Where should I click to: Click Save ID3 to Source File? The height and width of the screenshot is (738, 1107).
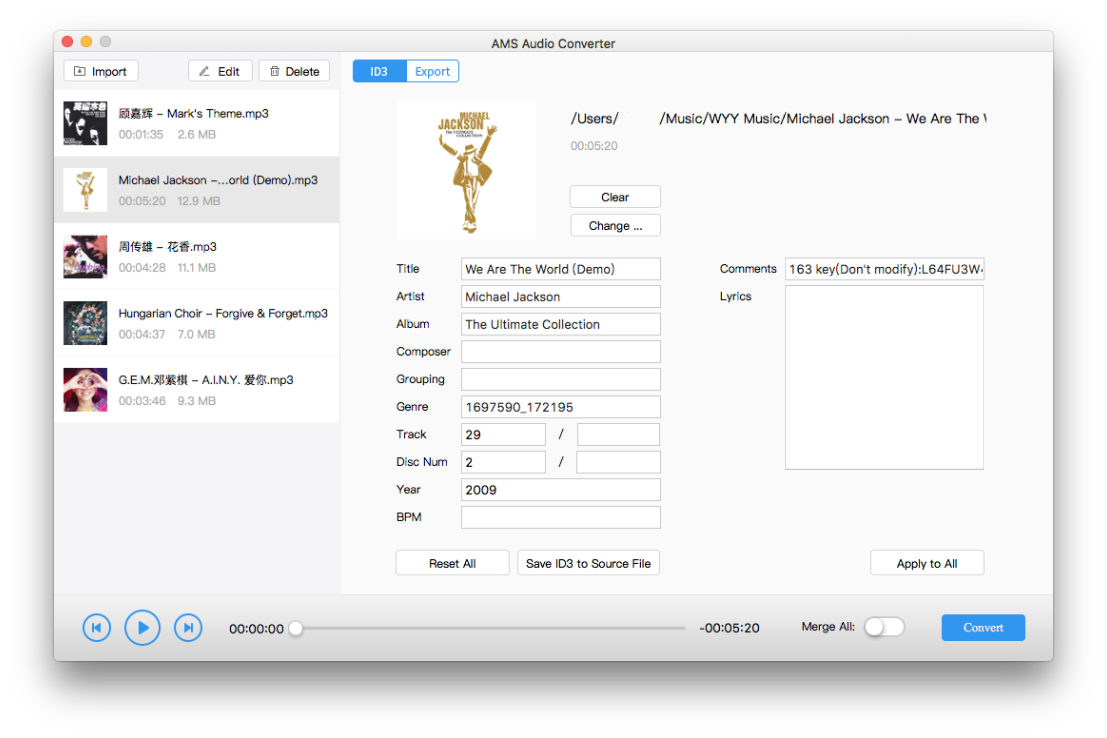tap(588, 564)
